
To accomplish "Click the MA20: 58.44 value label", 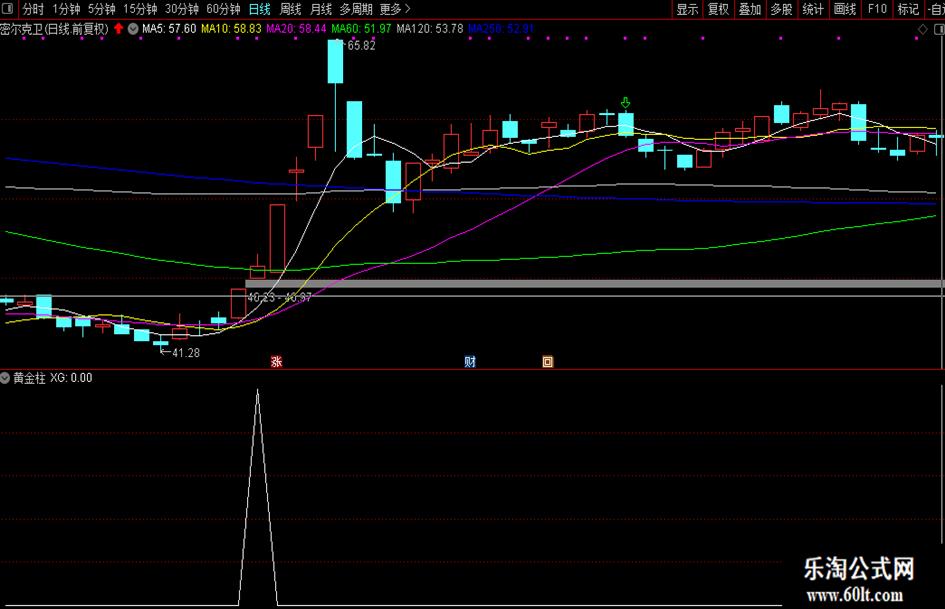I will [297, 28].
